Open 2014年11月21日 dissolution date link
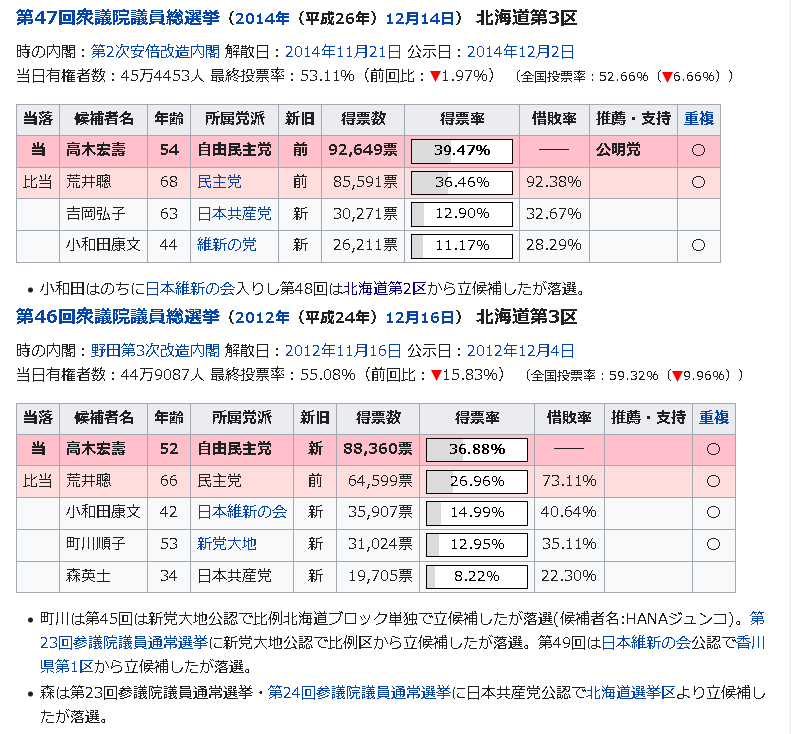The image size is (791, 734). coord(343,51)
